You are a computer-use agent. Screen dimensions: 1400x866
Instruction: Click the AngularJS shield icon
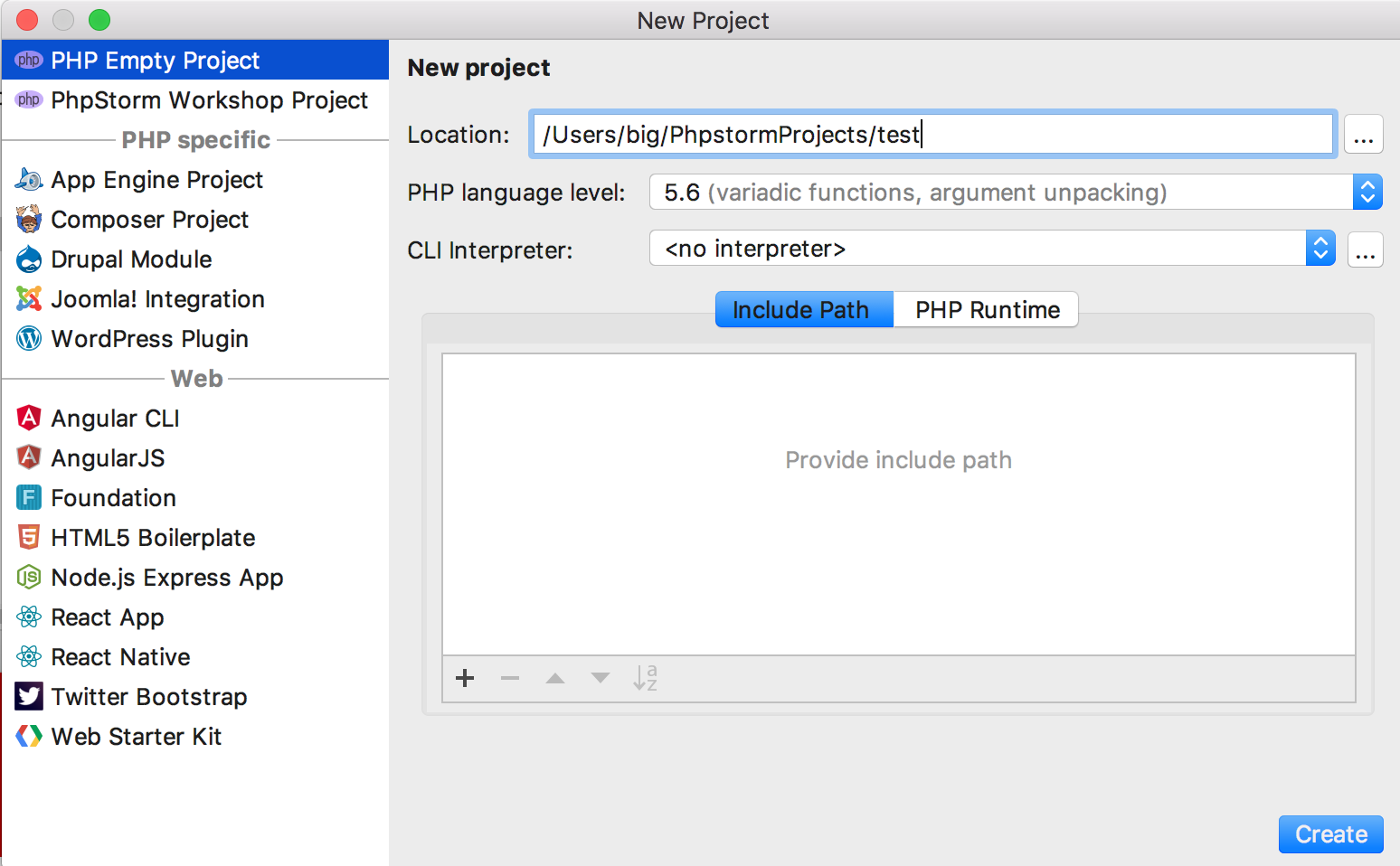29,457
